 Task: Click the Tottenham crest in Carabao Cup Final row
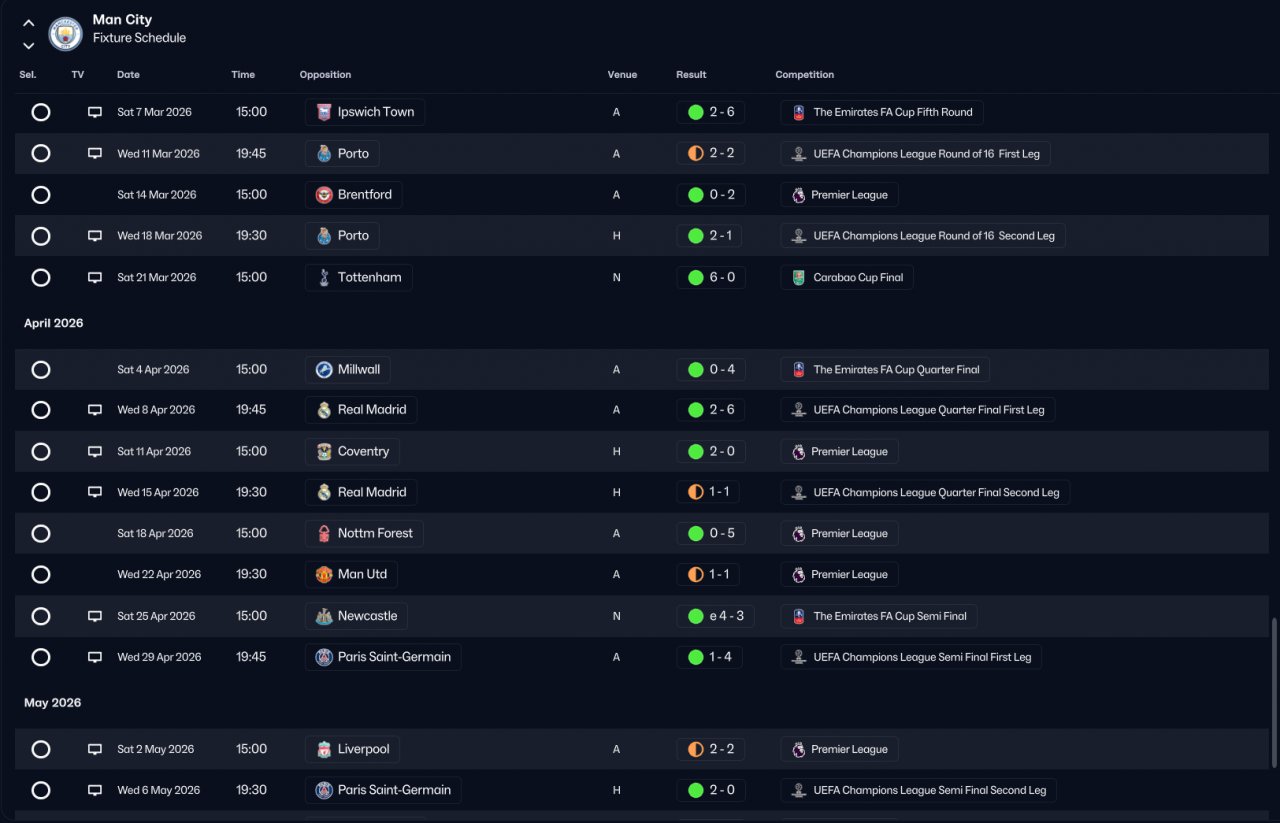(323, 278)
